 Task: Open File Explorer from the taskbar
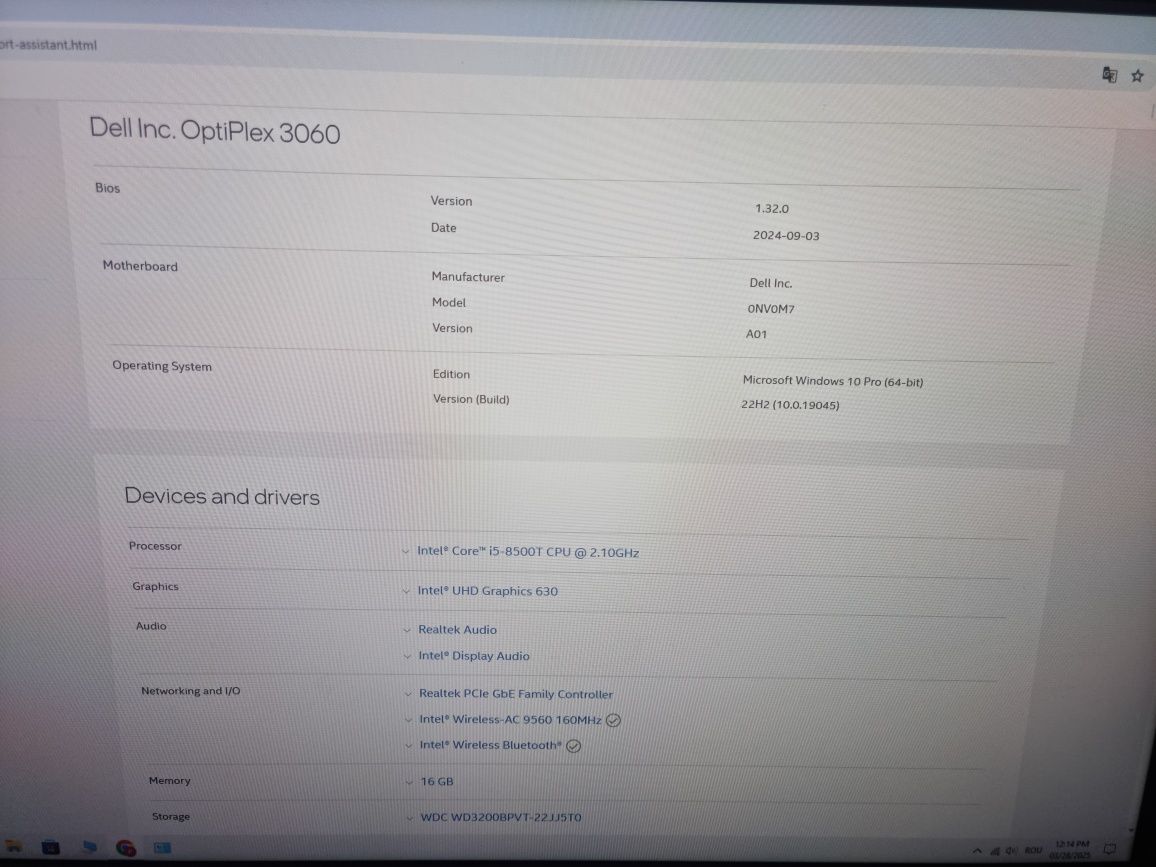pos(13,847)
